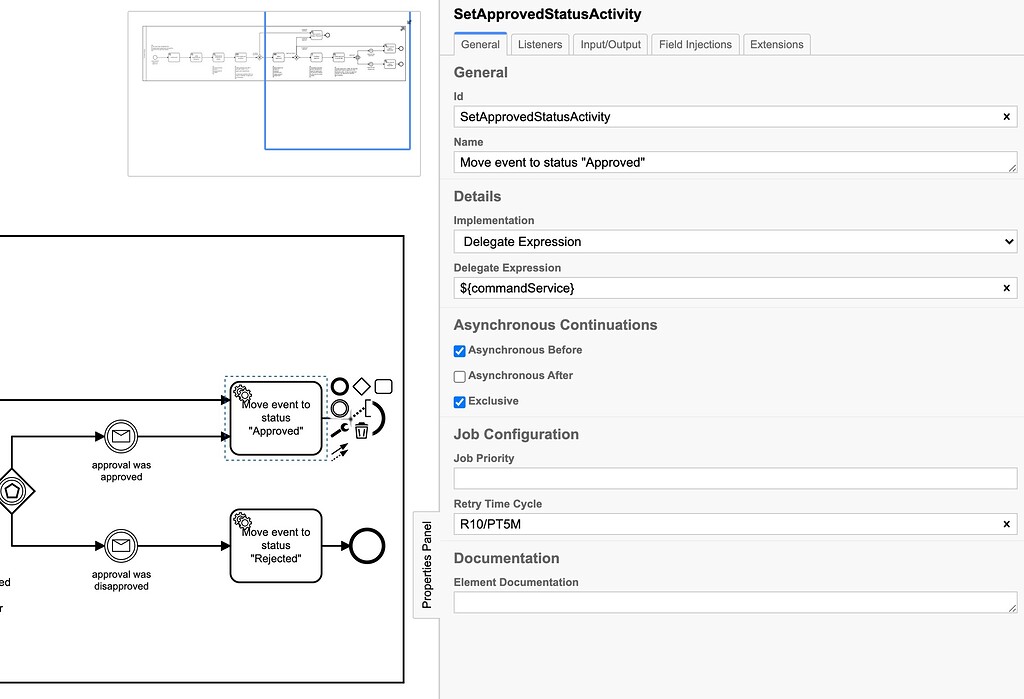Append a task using the rectangle icon
This screenshot has height=699, width=1024.
(x=384, y=386)
